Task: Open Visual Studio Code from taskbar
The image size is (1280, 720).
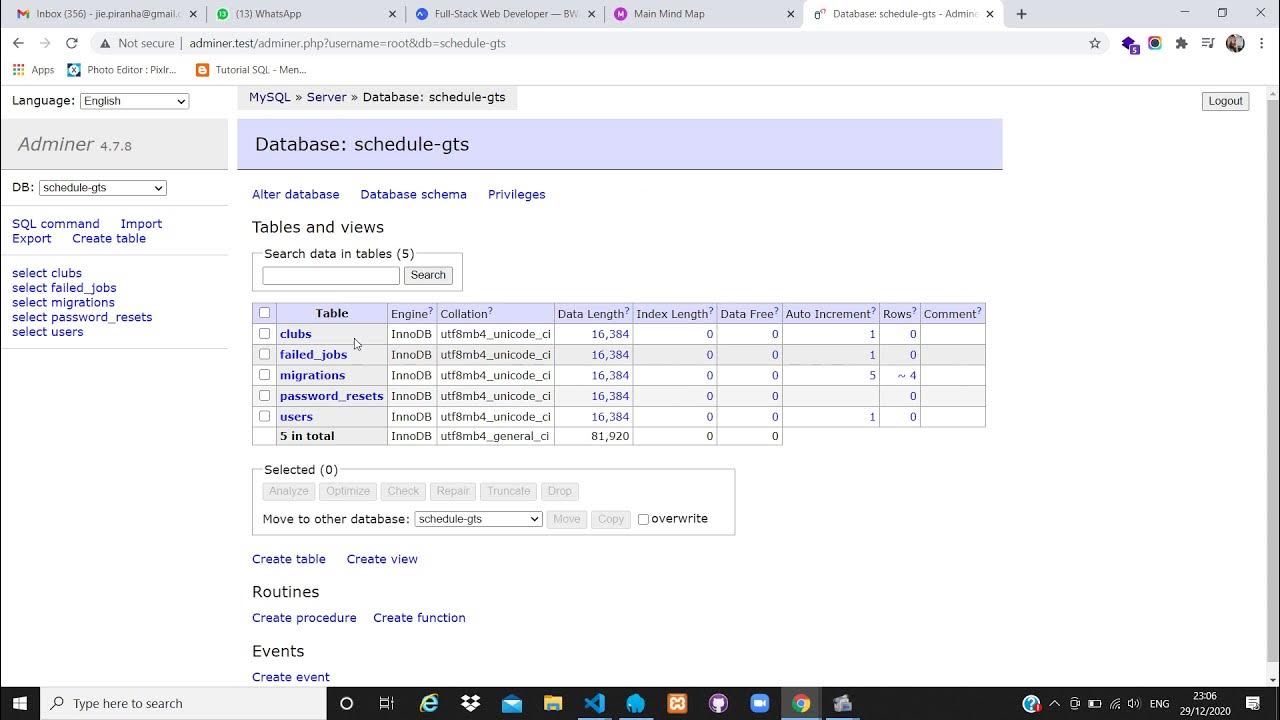Action: click(x=594, y=703)
